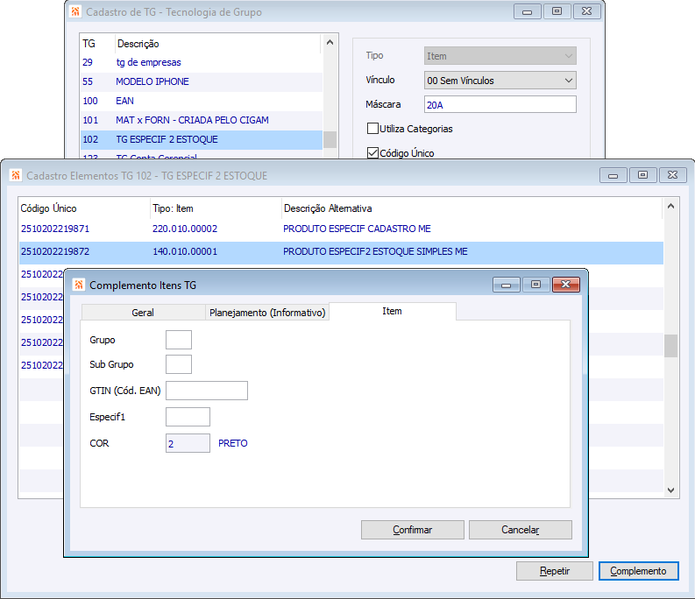695x599 pixels.
Task: Maximize the Cadastro Elementos TG 102 window
Action: [x=643, y=175]
